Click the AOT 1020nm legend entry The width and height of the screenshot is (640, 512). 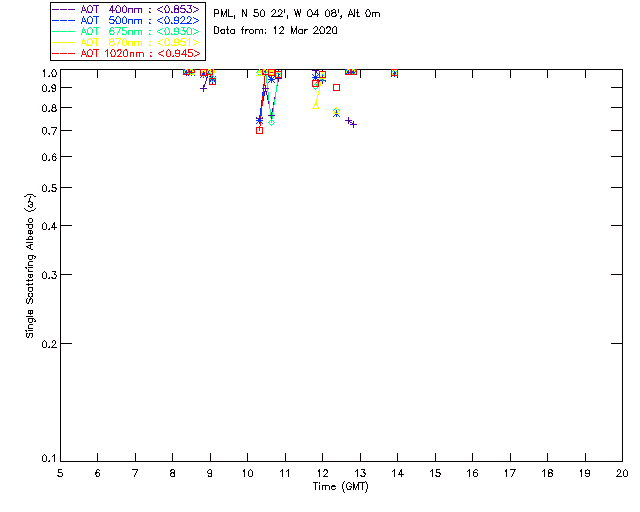pyautogui.click(x=126, y=53)
